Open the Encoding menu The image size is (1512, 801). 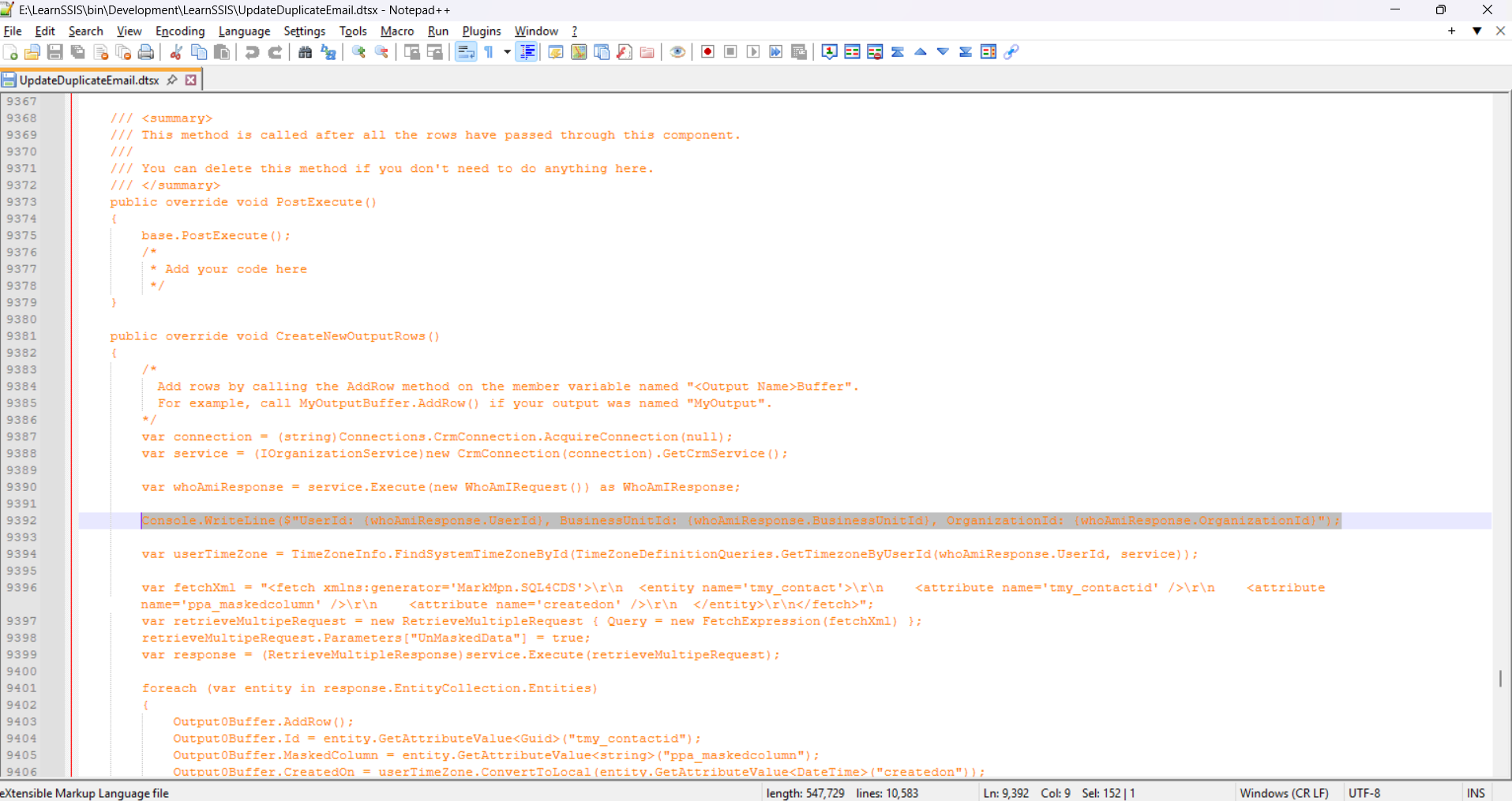coord(180,31)
